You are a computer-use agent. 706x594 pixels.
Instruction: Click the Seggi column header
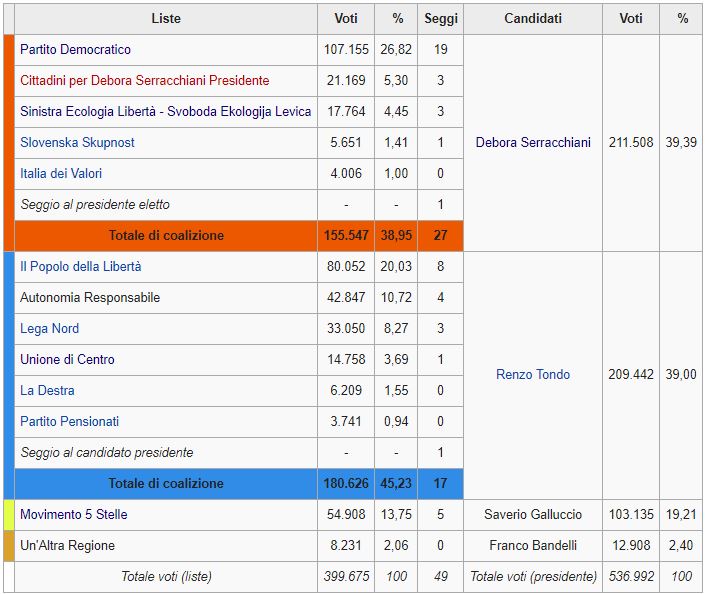pos(440,18)
